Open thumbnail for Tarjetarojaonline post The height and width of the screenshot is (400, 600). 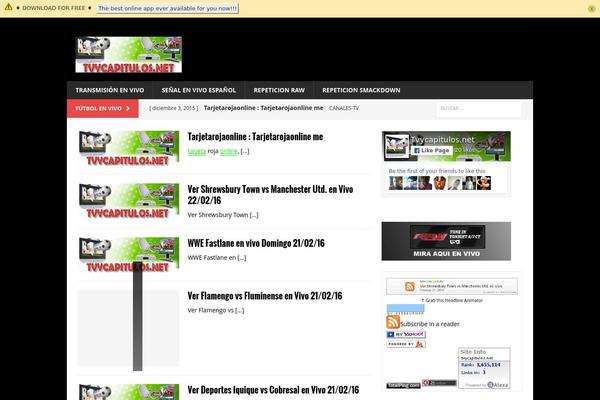point(129,148)
